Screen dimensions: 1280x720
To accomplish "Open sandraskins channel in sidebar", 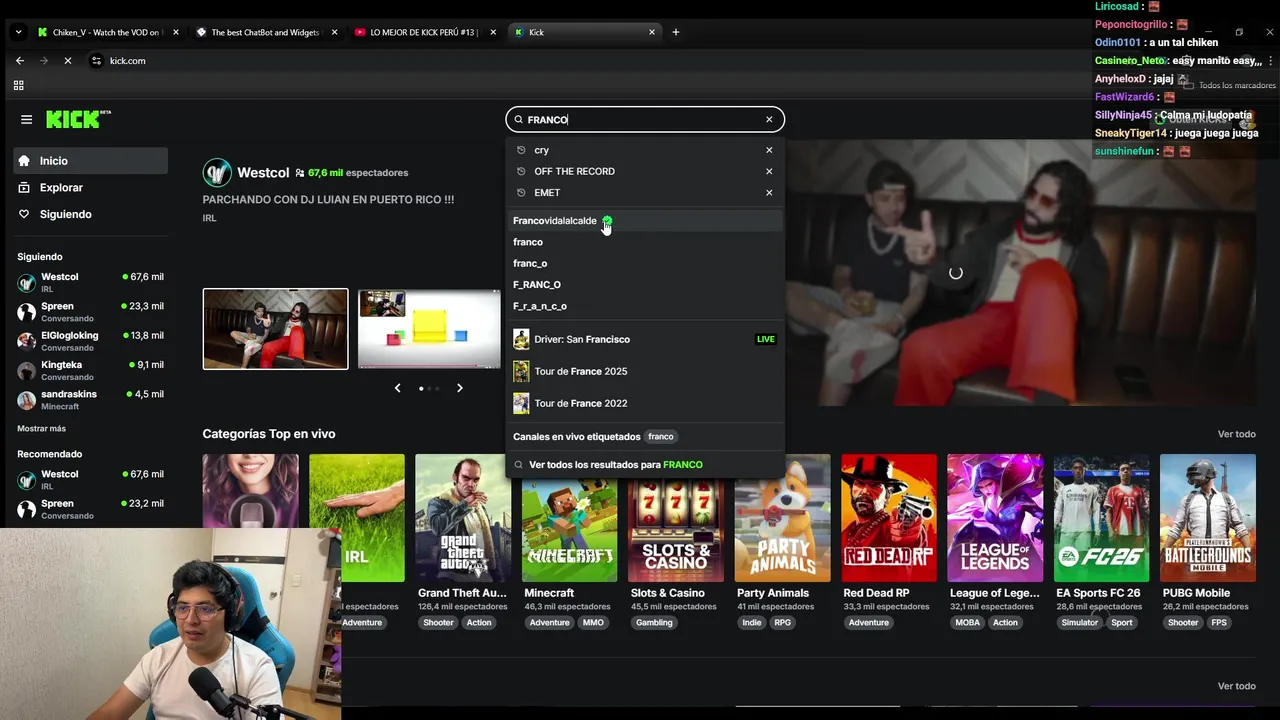I will [91, 399].
